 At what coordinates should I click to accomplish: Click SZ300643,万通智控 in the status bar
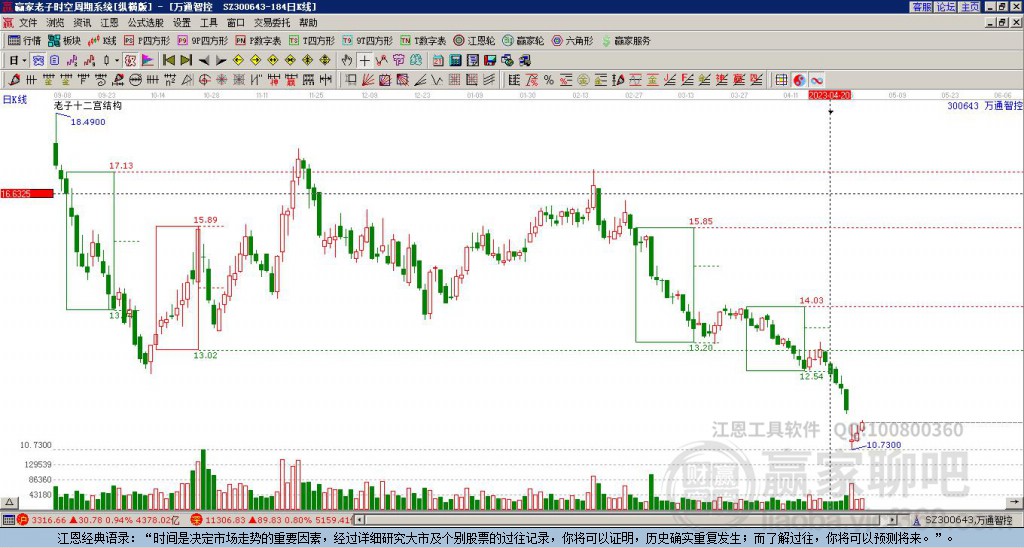coord(968,520)
